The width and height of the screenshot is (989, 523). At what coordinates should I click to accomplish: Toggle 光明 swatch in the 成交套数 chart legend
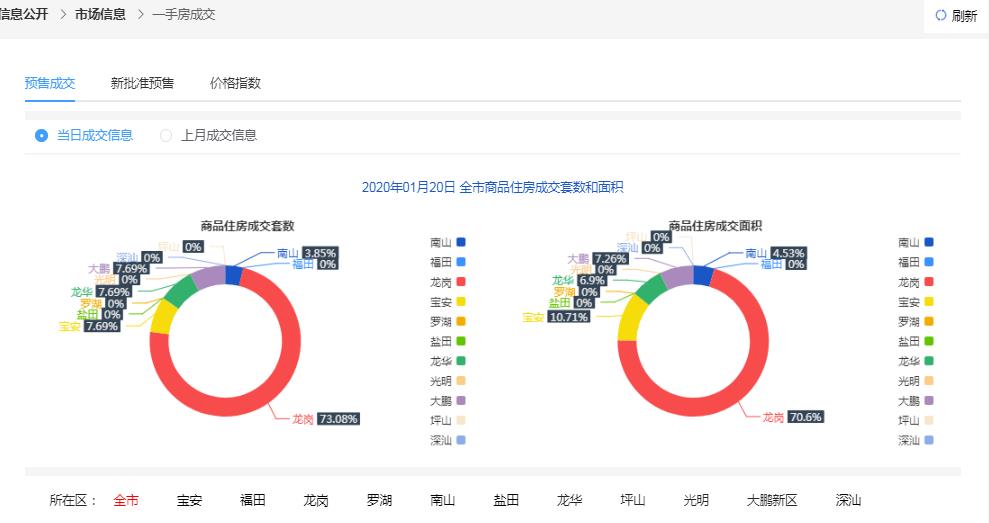461,380
